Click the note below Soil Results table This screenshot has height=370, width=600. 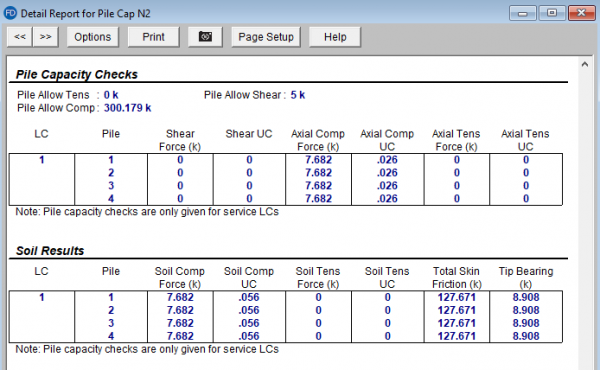point(147,349)
